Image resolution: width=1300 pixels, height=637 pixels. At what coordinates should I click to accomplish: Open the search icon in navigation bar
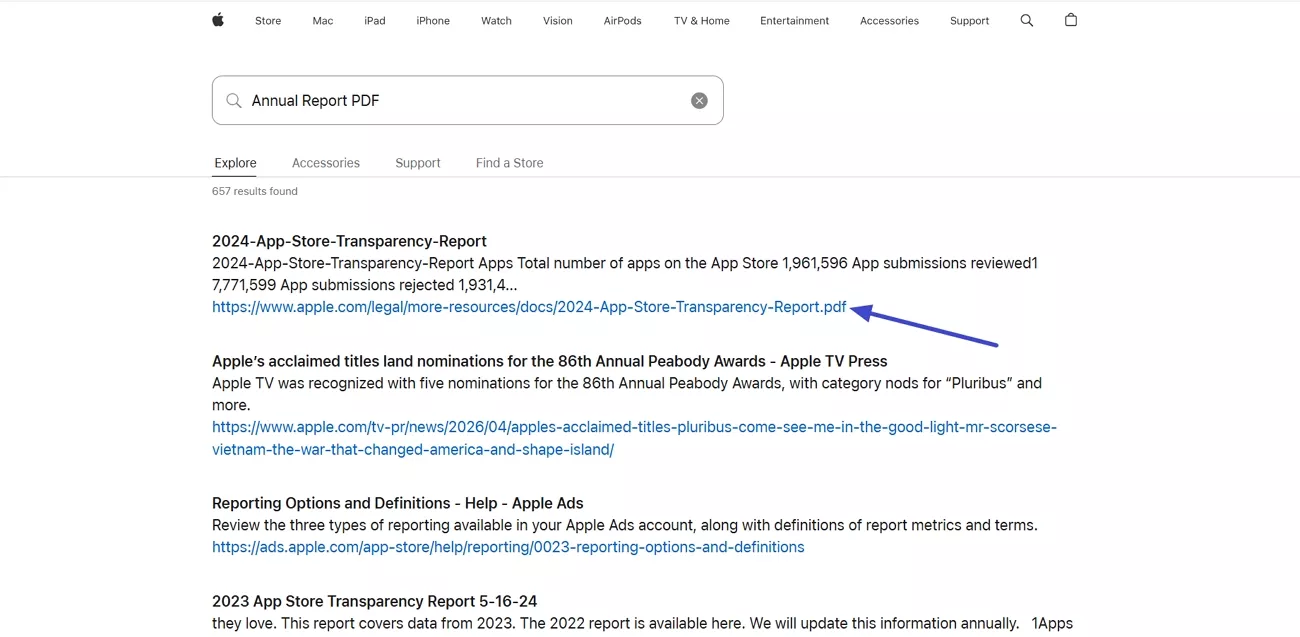[x=1026, y=19]
